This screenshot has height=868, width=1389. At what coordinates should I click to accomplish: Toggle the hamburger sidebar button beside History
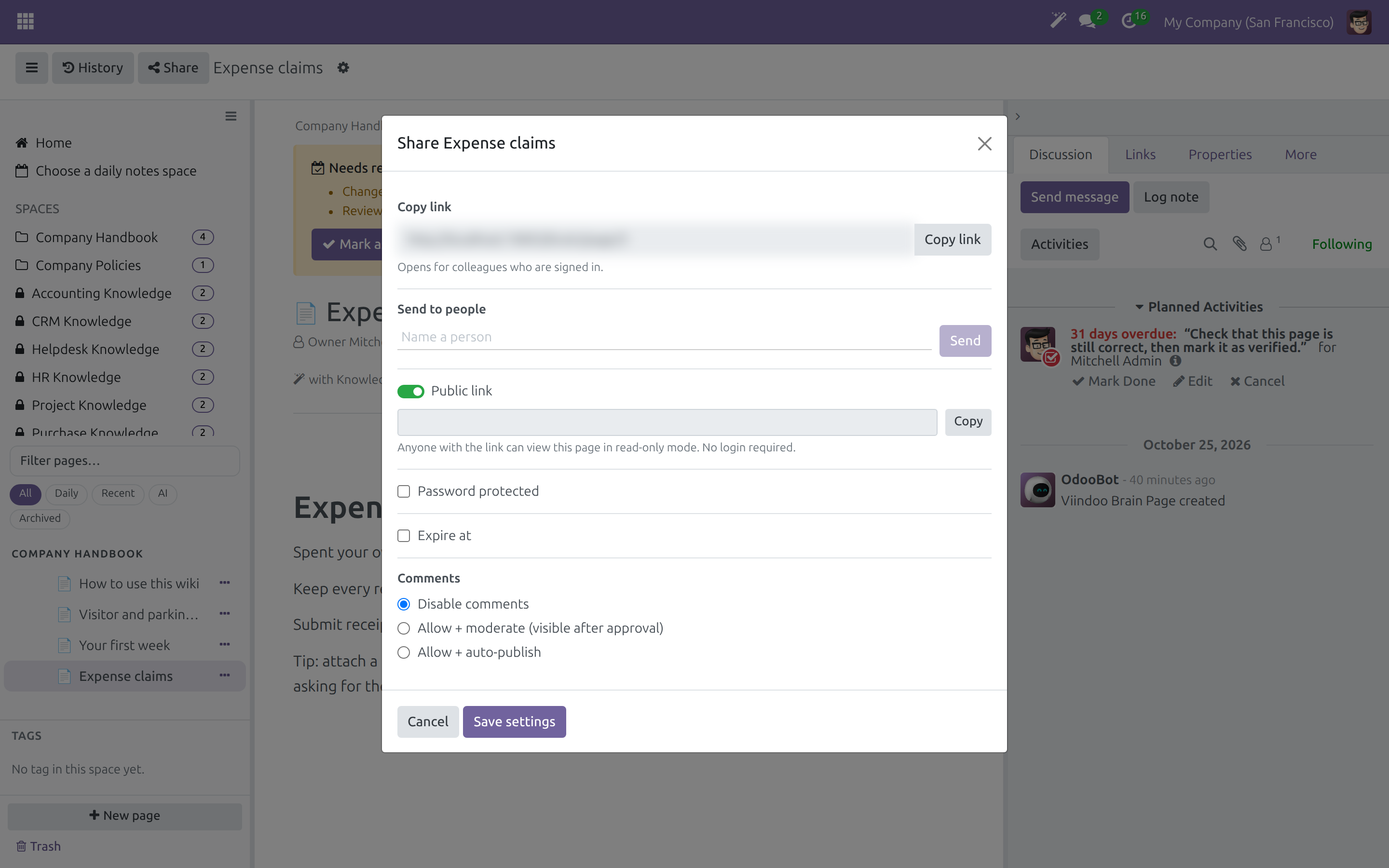[x=31, y=68]
